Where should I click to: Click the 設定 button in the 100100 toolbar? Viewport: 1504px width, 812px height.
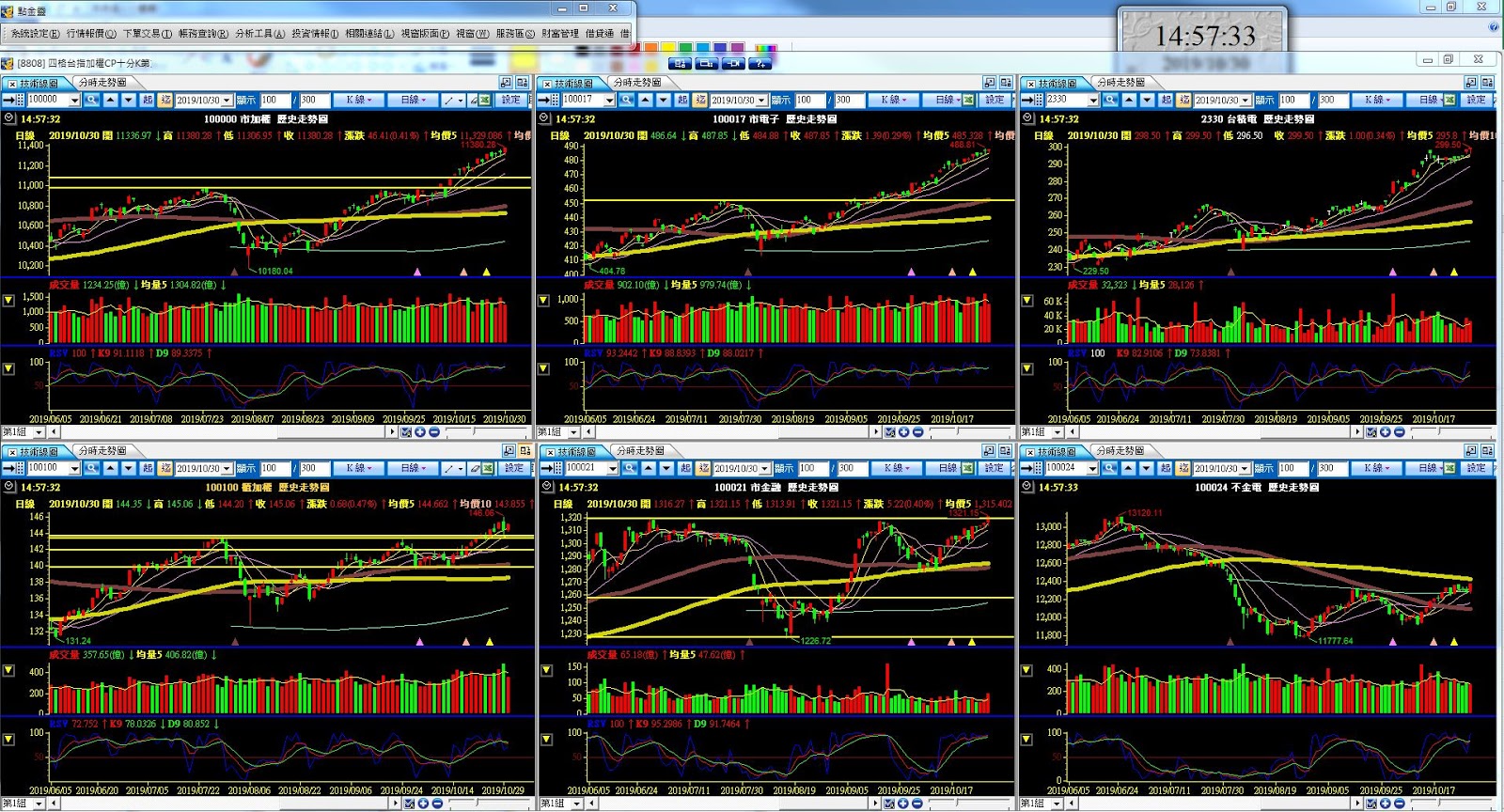coord(513,468)
